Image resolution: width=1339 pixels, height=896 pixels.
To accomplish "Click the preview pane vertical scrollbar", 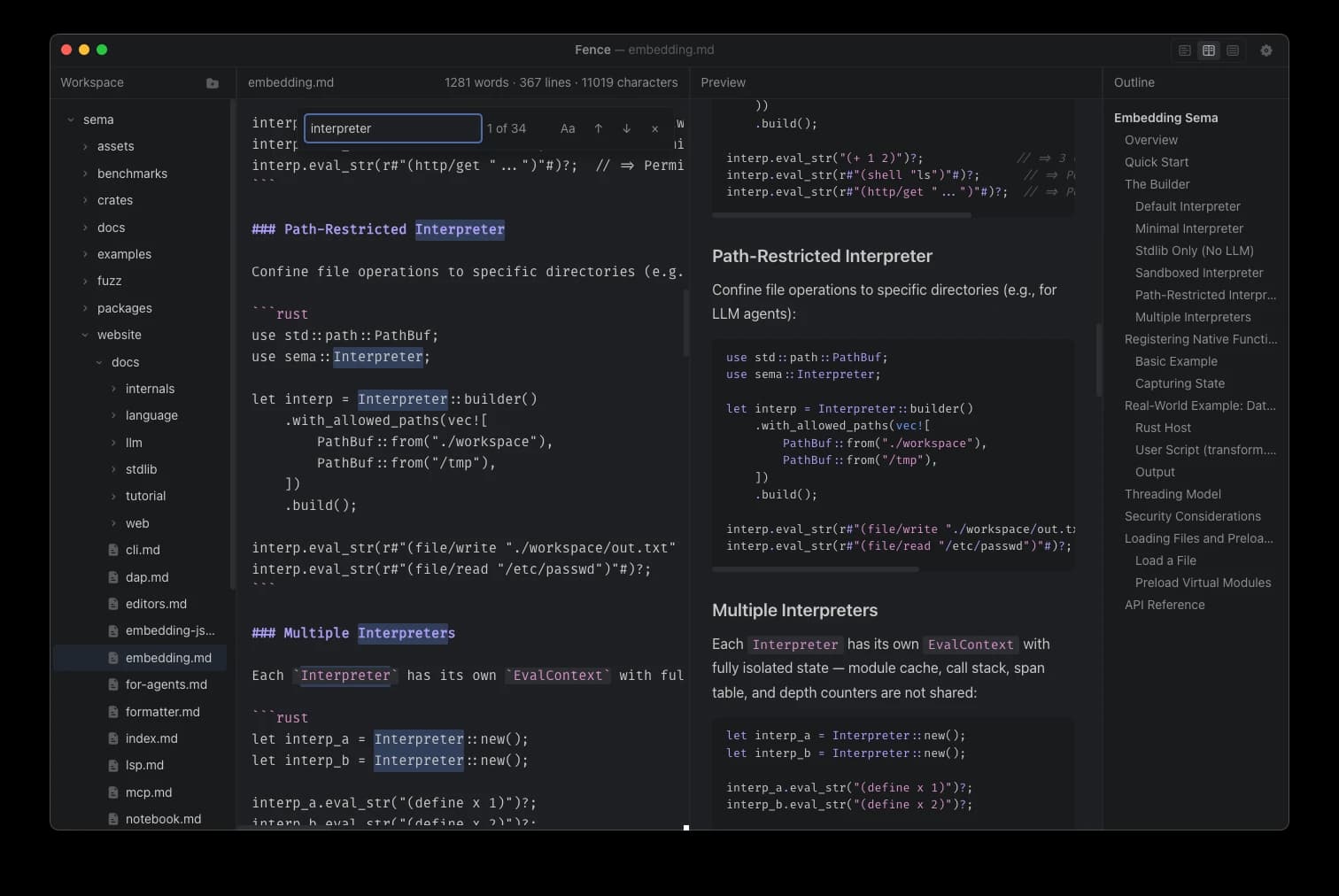I will (x=1099, y=359).
